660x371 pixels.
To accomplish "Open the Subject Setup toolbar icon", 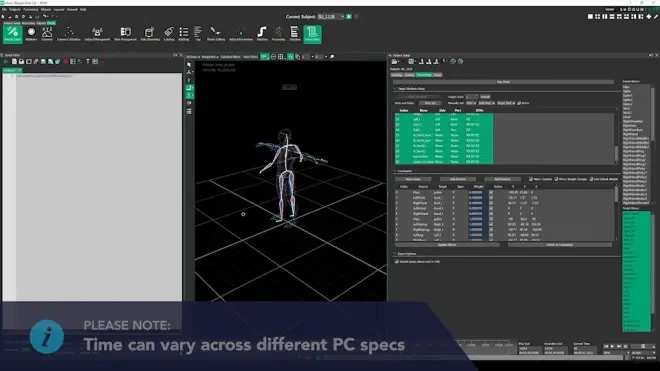I will click(12, 34).
